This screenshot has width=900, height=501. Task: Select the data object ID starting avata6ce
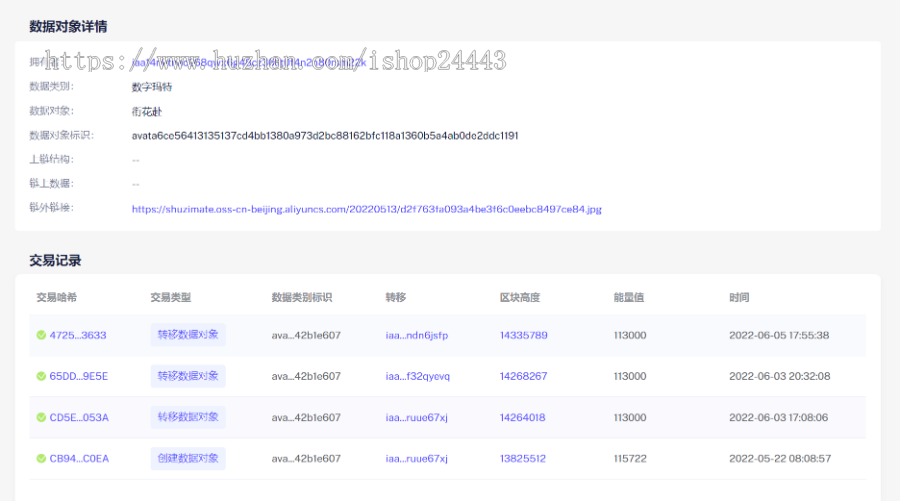[x=325, y=136]
